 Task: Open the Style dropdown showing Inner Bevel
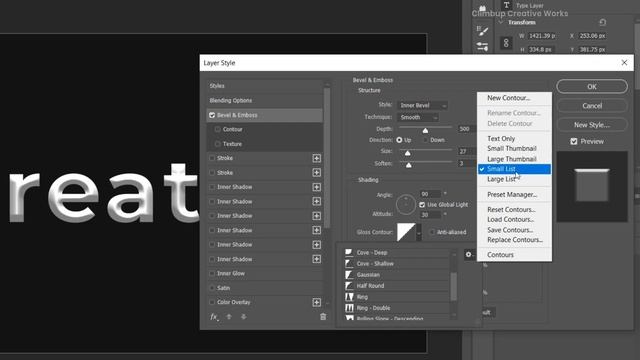pos(422,105)
